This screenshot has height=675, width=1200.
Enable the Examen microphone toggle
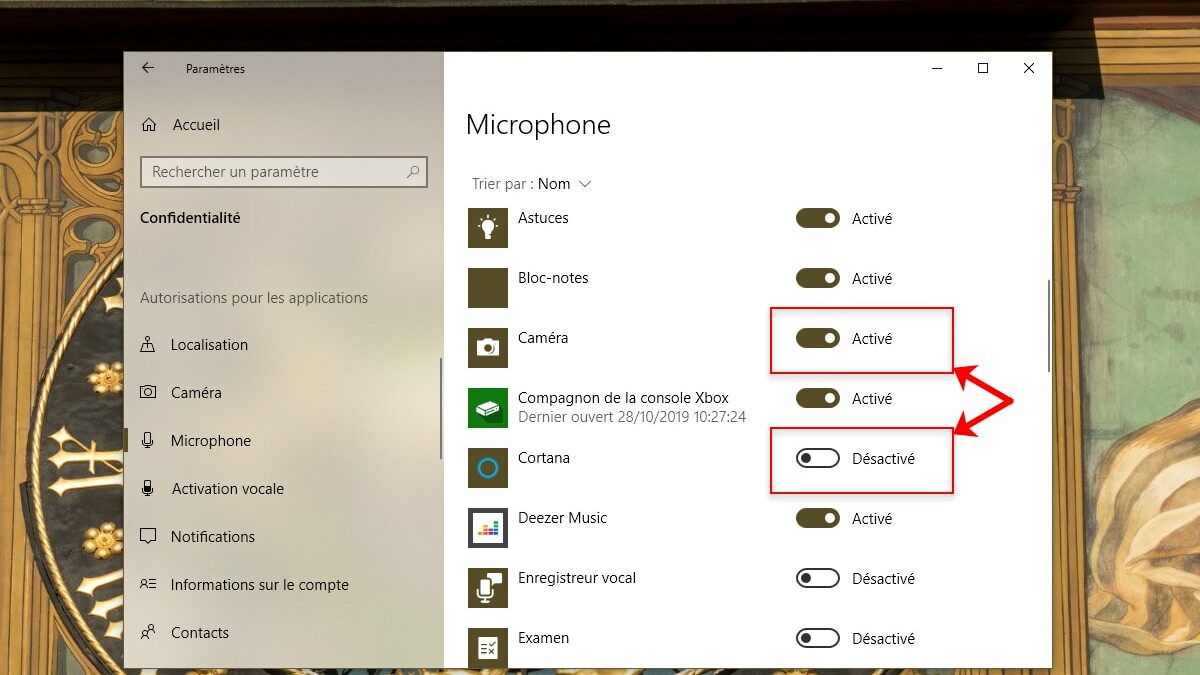coord(817,639)
